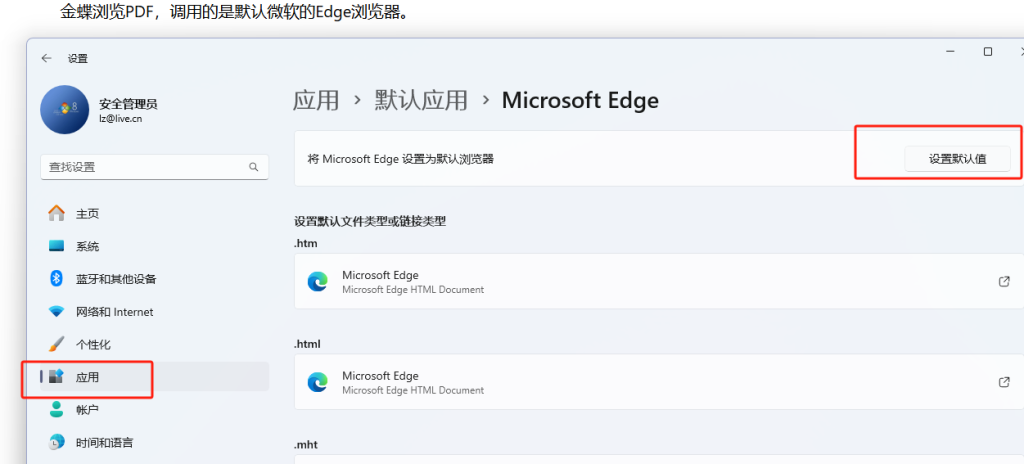
Task: Open 系统 settings category
Action: pyautogui.click(x=155, y=246)
